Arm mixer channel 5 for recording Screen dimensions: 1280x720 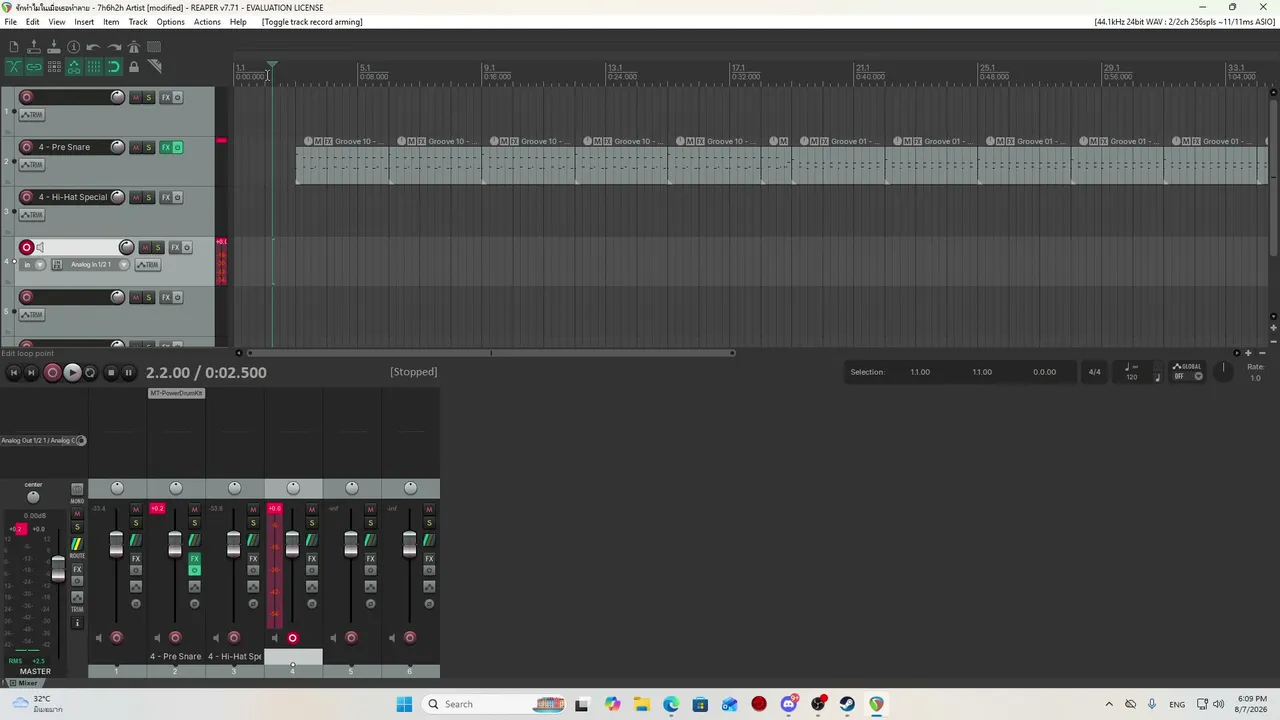pyautogui.click(x=351, y=638)
